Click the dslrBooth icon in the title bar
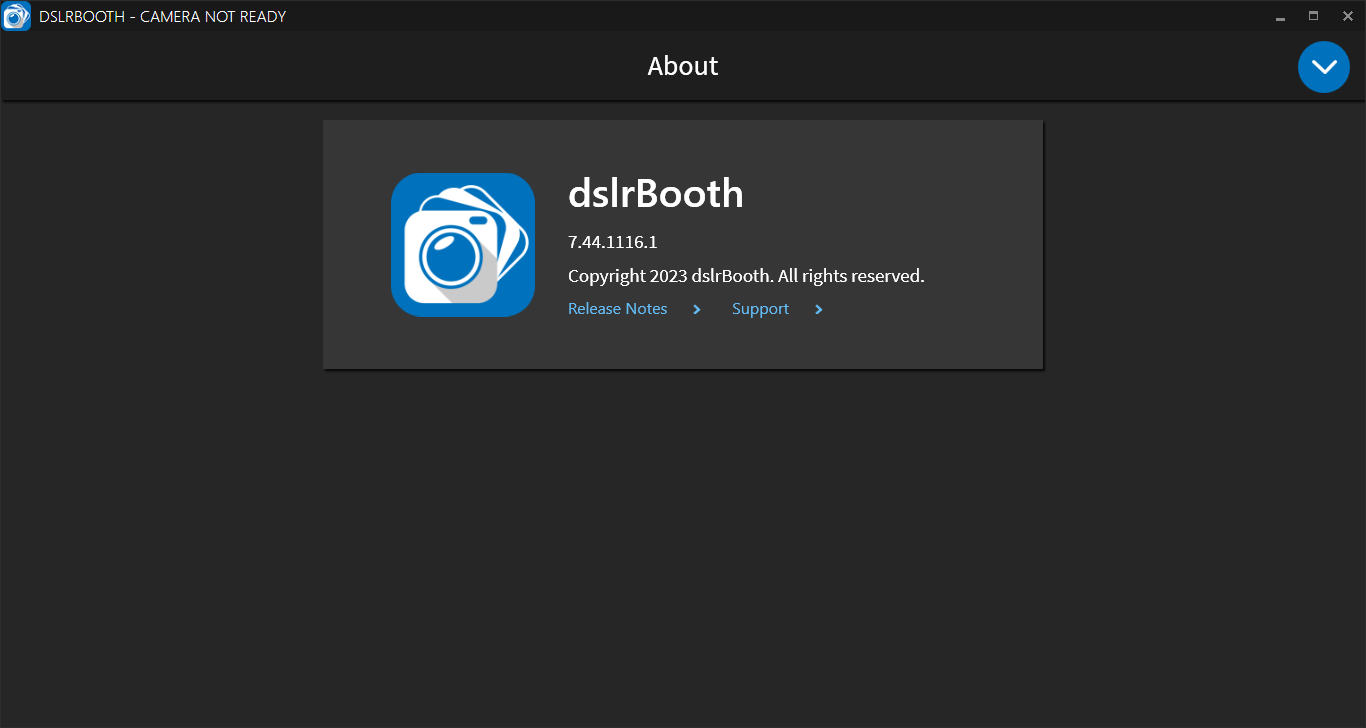This screenshot has height=728, width=1366. click(x=16, y=16)
